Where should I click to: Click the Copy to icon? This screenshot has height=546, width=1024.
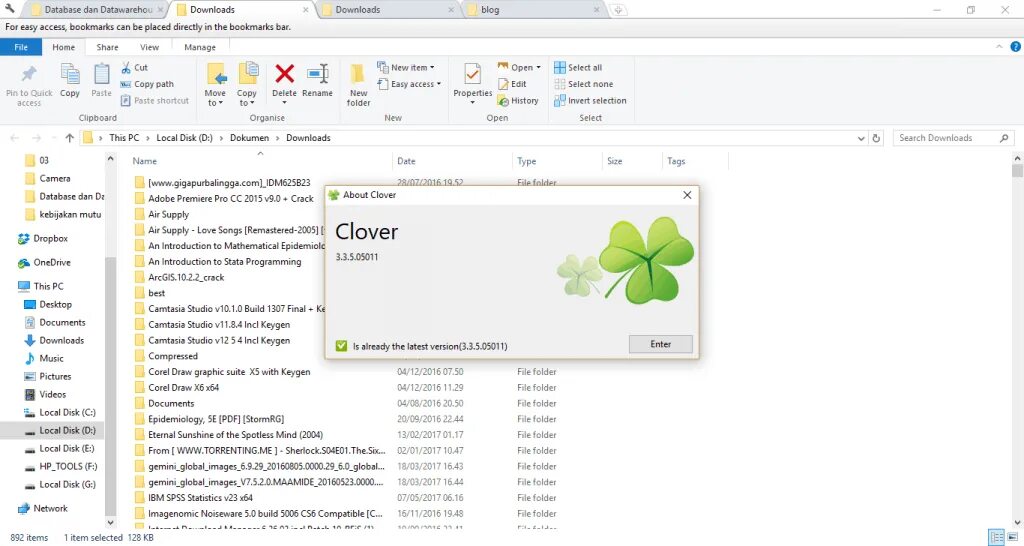pos(248,74)
